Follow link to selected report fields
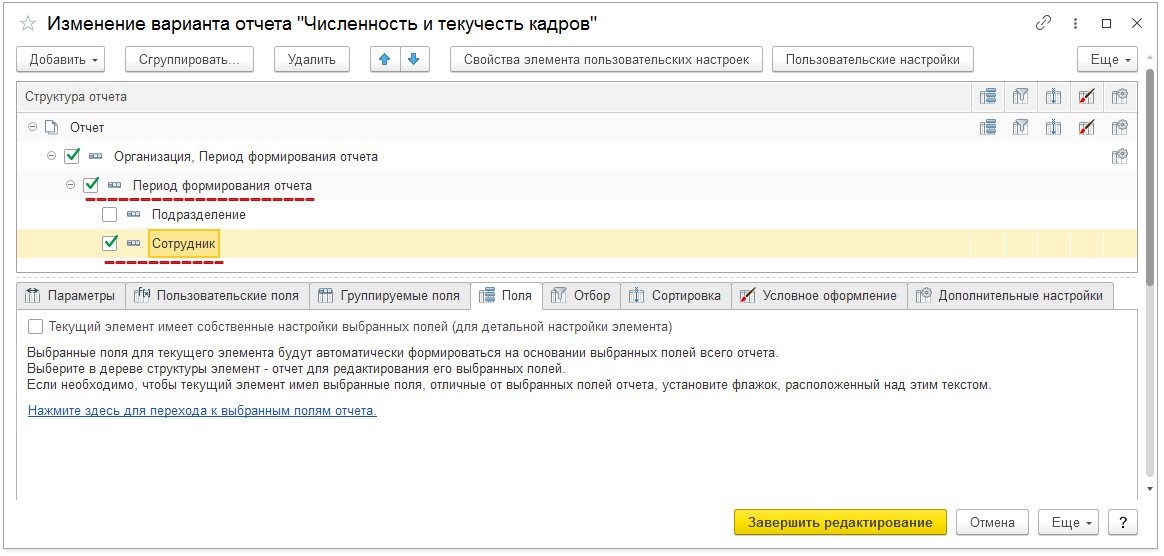This screenshot has width=1164, height=556. [x=202, y=410]
